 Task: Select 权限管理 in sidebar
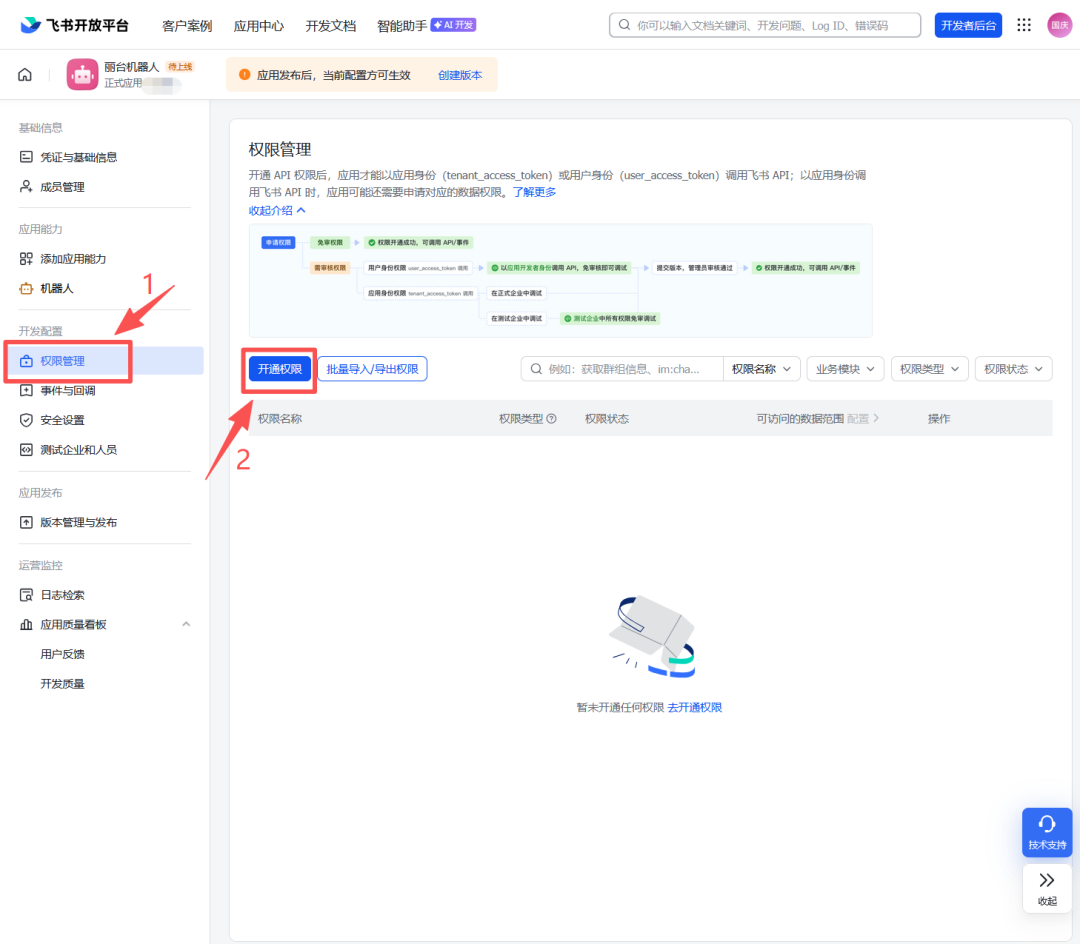105,361
